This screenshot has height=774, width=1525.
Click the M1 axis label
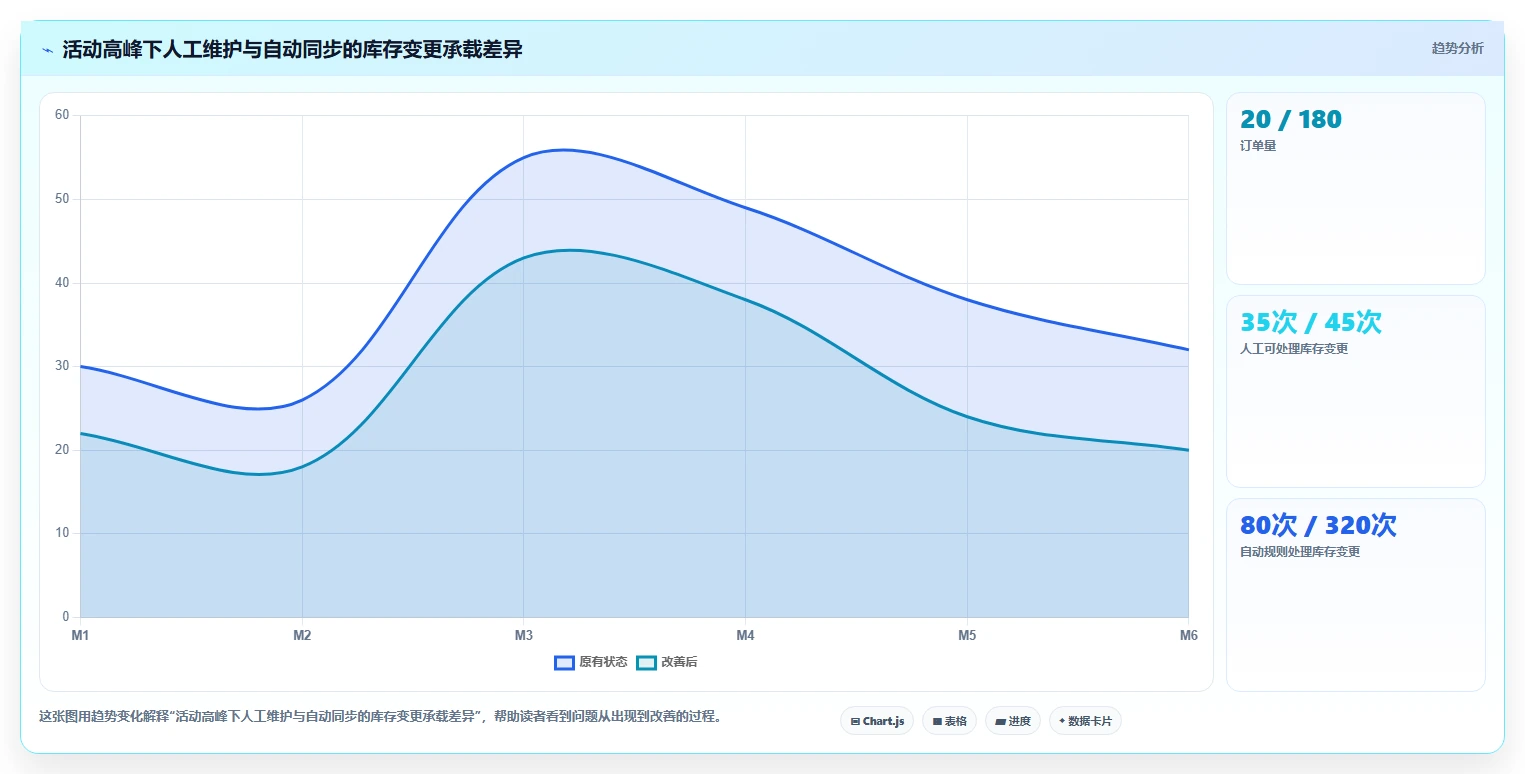pos(80,635)
